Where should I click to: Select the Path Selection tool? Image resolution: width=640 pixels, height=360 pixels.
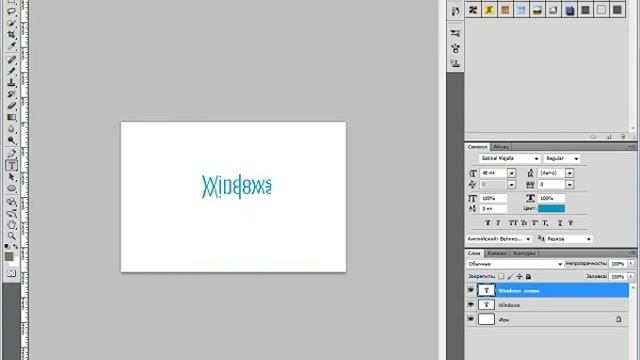click(x=12, y=177)
